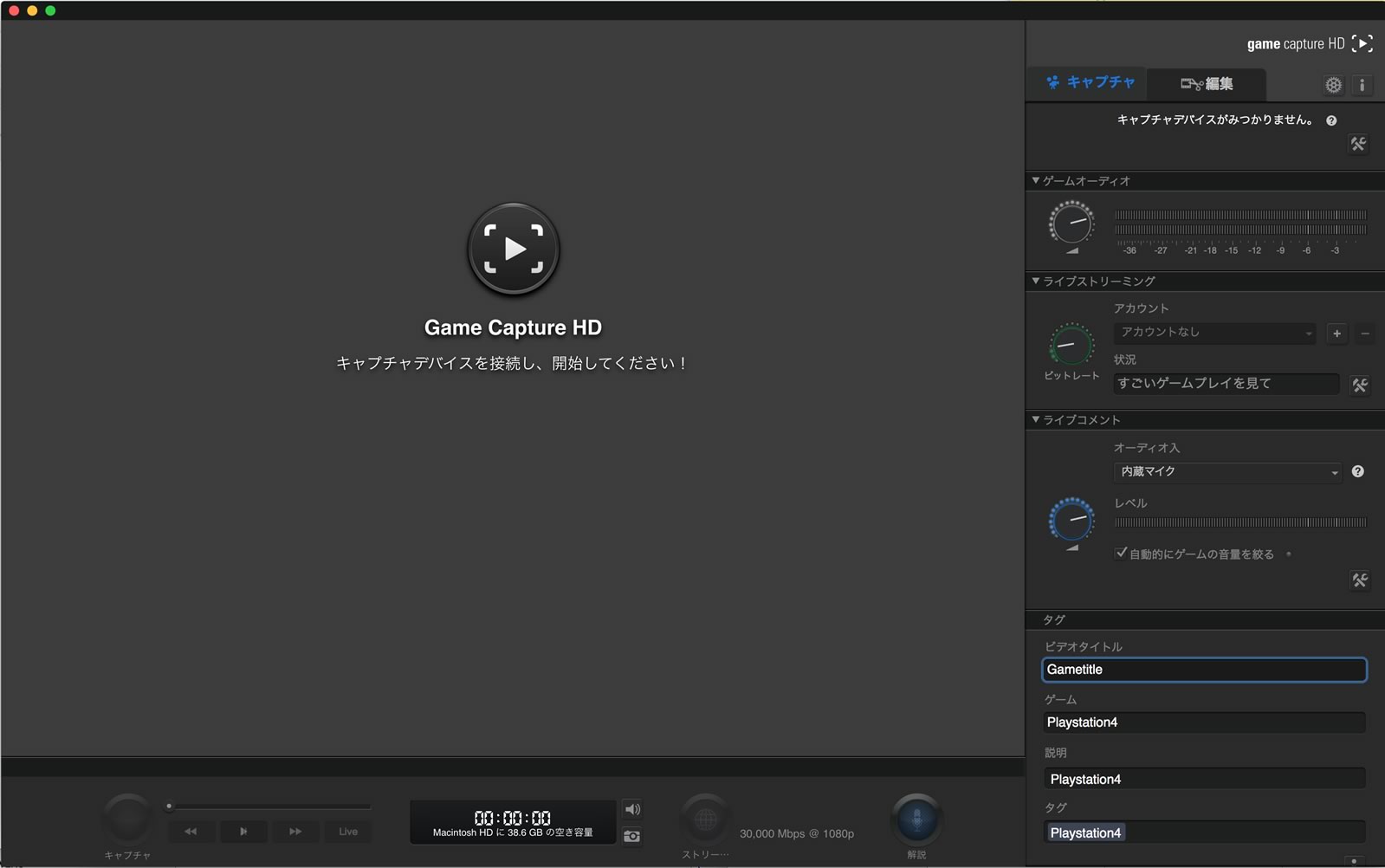Click the live commentary level knob

click(x=1071, y=519)
